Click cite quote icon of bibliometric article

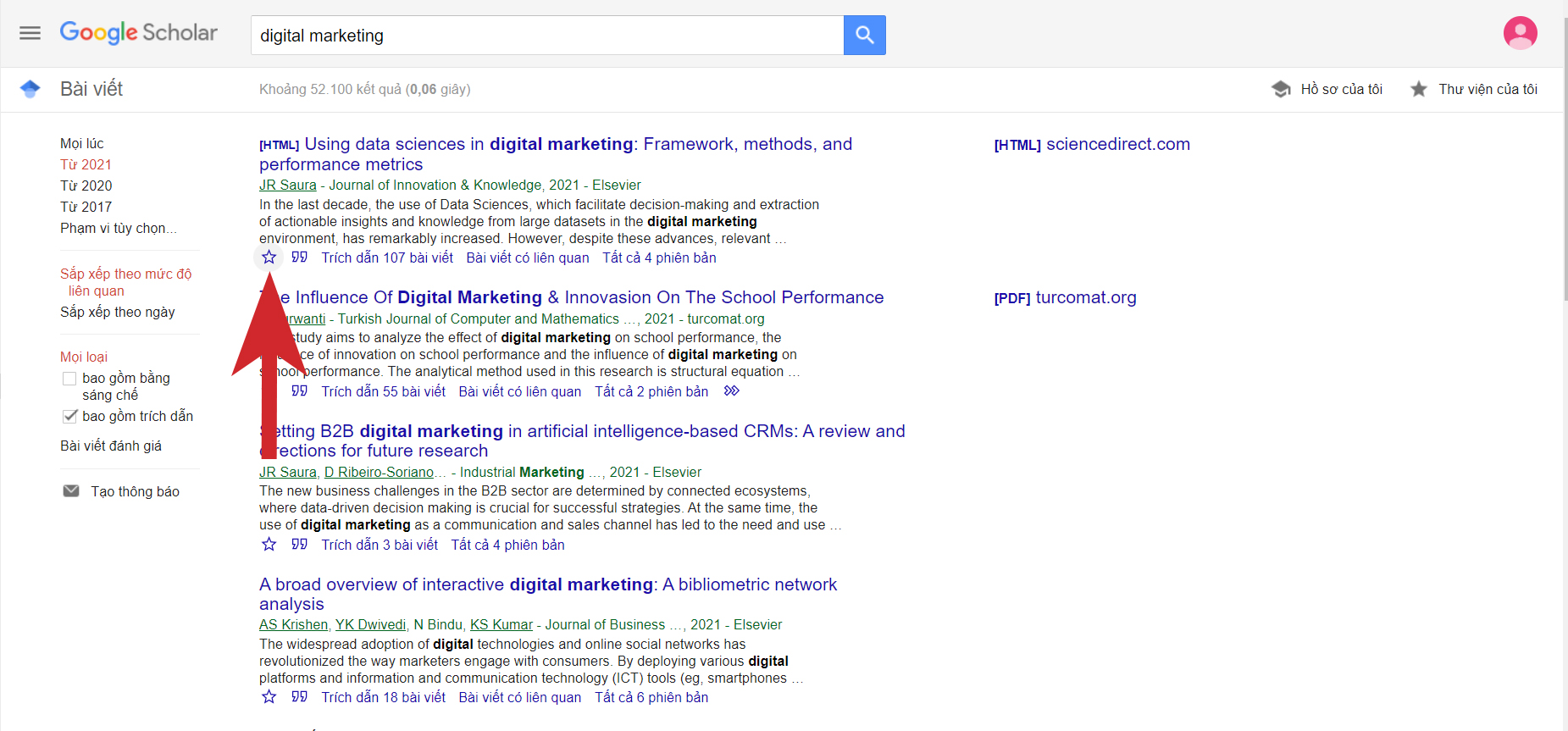tap(299, 697)
